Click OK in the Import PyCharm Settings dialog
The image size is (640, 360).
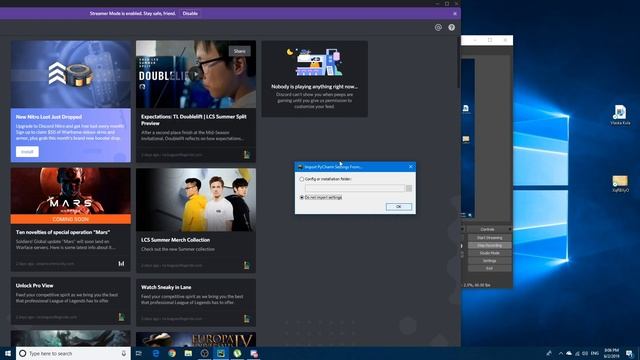coord(398,207)
